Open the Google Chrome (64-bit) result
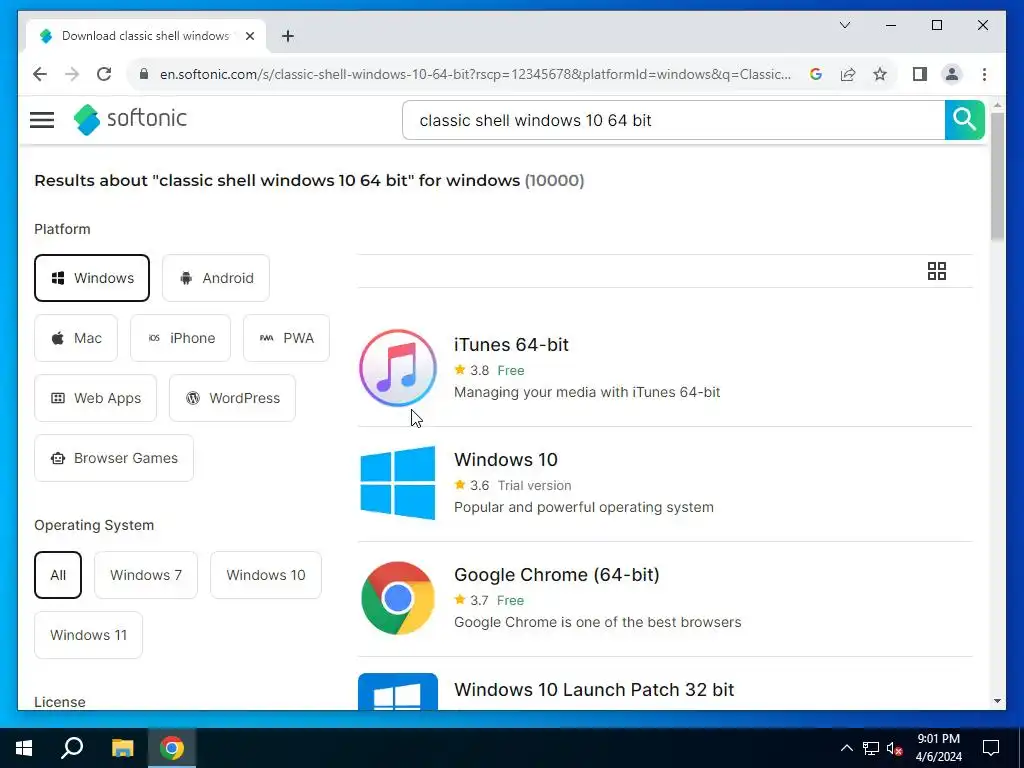This screenshot has height=768, width=1024. pyautogui.click(x=556, y=575)
